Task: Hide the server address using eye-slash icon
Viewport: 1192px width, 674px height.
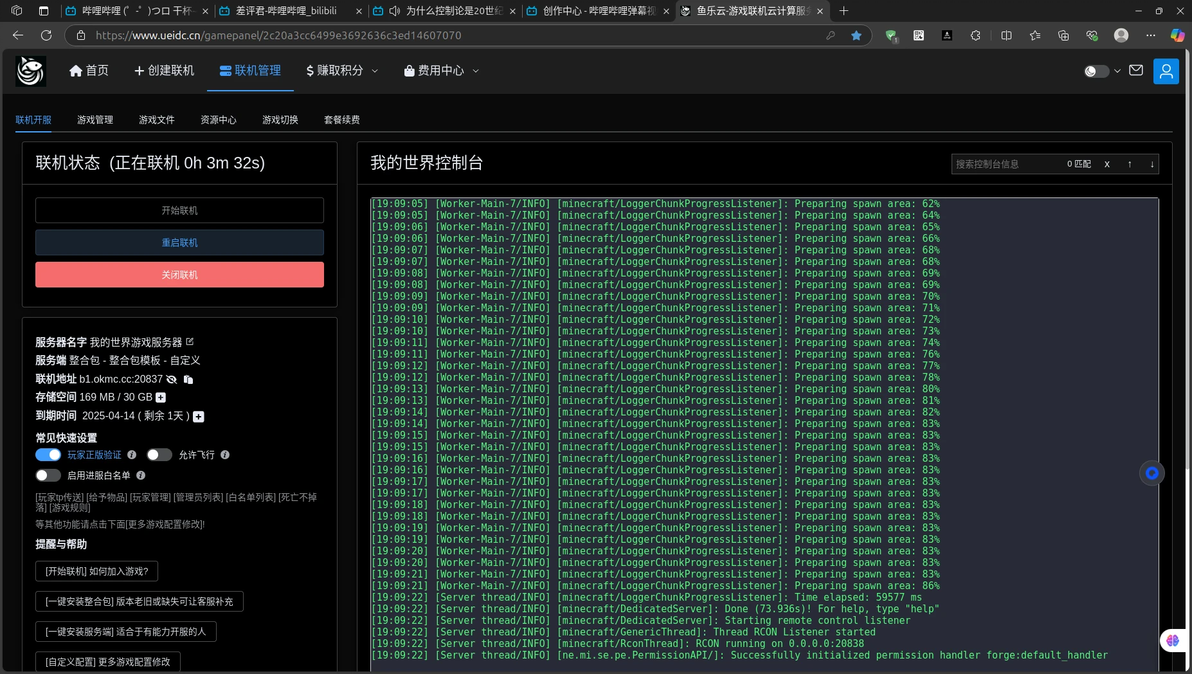Action: pos(172,379)
